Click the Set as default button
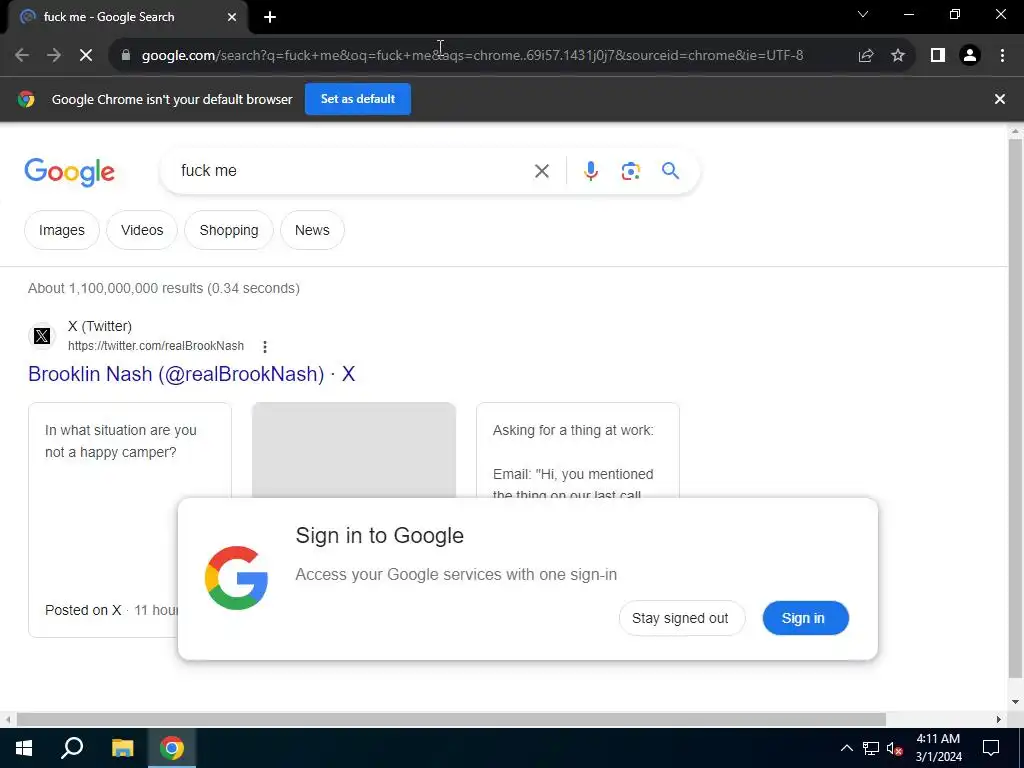 click(358, 99)
